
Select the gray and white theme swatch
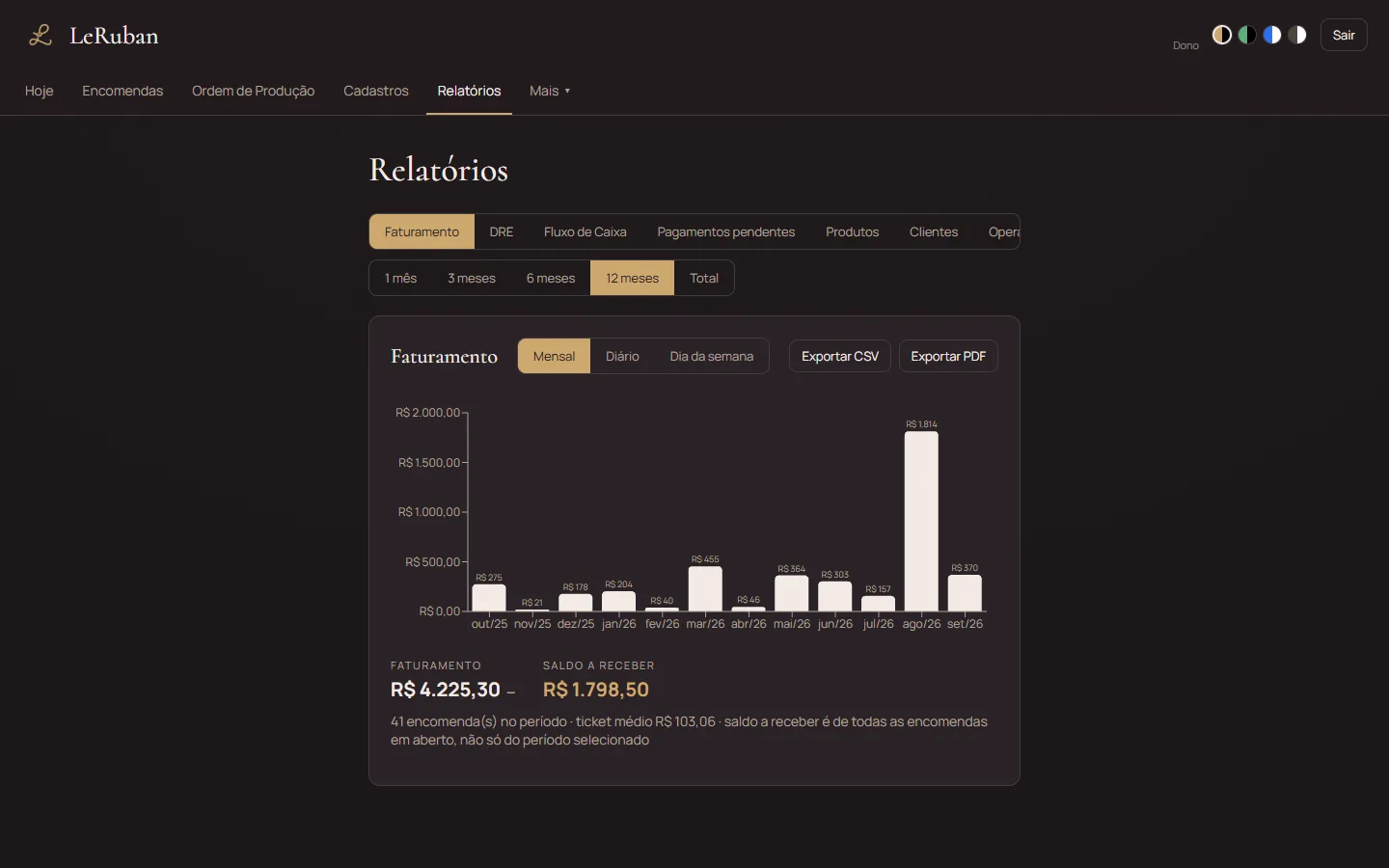pyautogui.click(x=1297, y=35)
